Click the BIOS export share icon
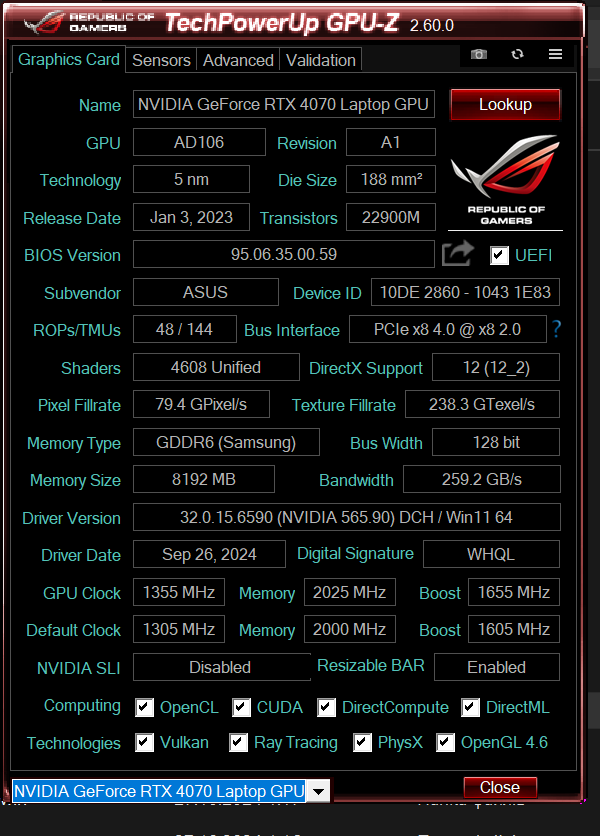Viewport: 600px width, 836px height. tap(458, 254)
